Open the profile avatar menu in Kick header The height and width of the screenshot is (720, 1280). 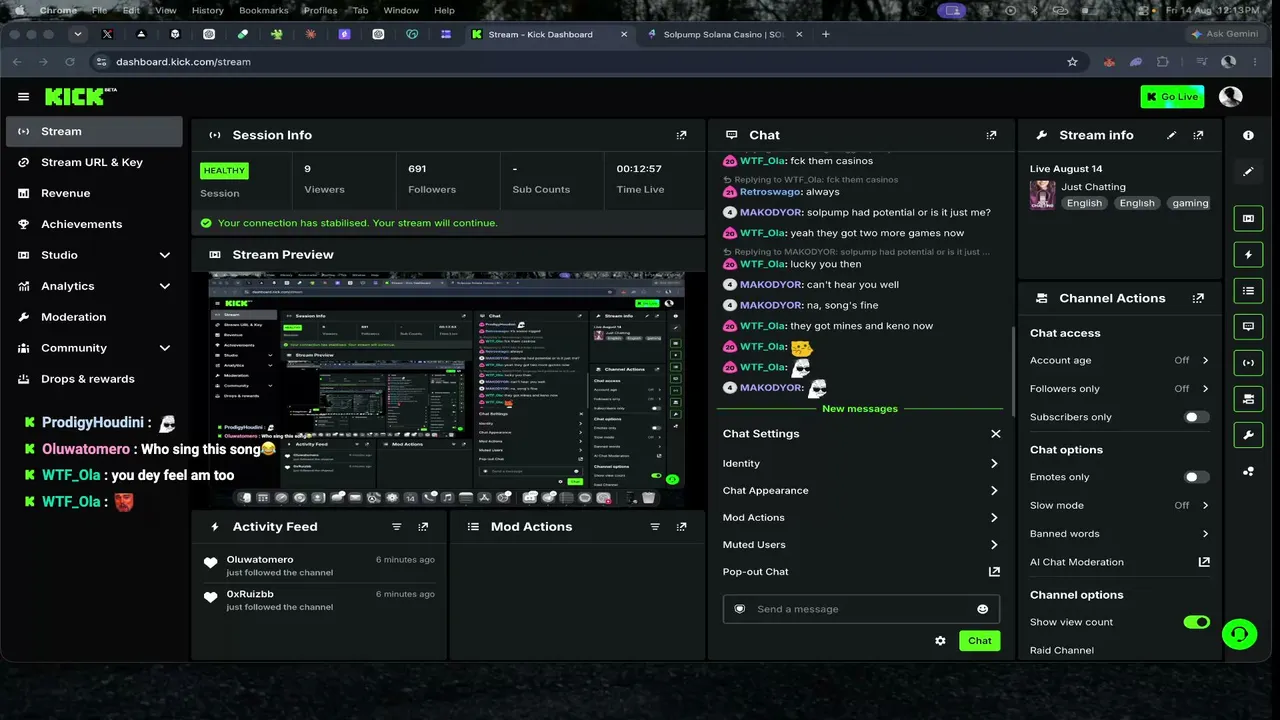coord(1231,97)
